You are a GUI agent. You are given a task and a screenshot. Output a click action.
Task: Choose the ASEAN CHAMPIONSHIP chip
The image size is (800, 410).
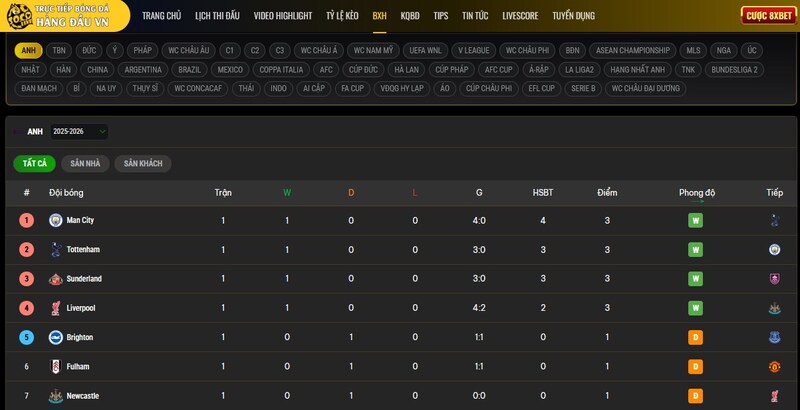point(633,50)
